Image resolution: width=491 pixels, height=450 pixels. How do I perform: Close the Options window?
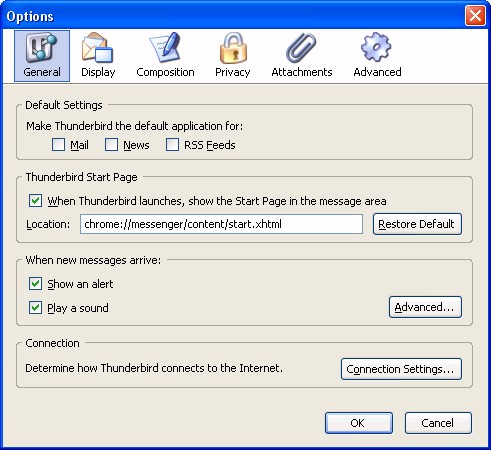point(475,15)
